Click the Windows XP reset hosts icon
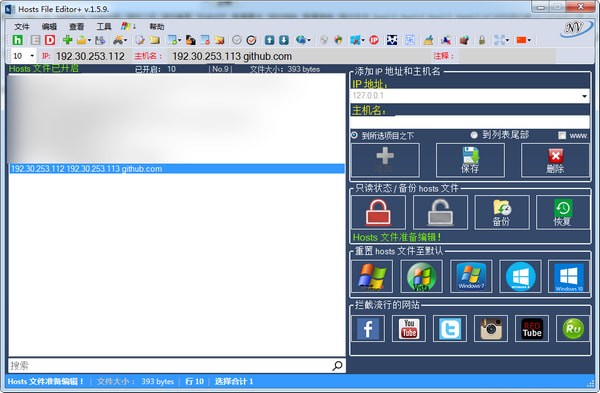Screen dimensions: 600x393 pyautogui.click(x=372, y=276)
